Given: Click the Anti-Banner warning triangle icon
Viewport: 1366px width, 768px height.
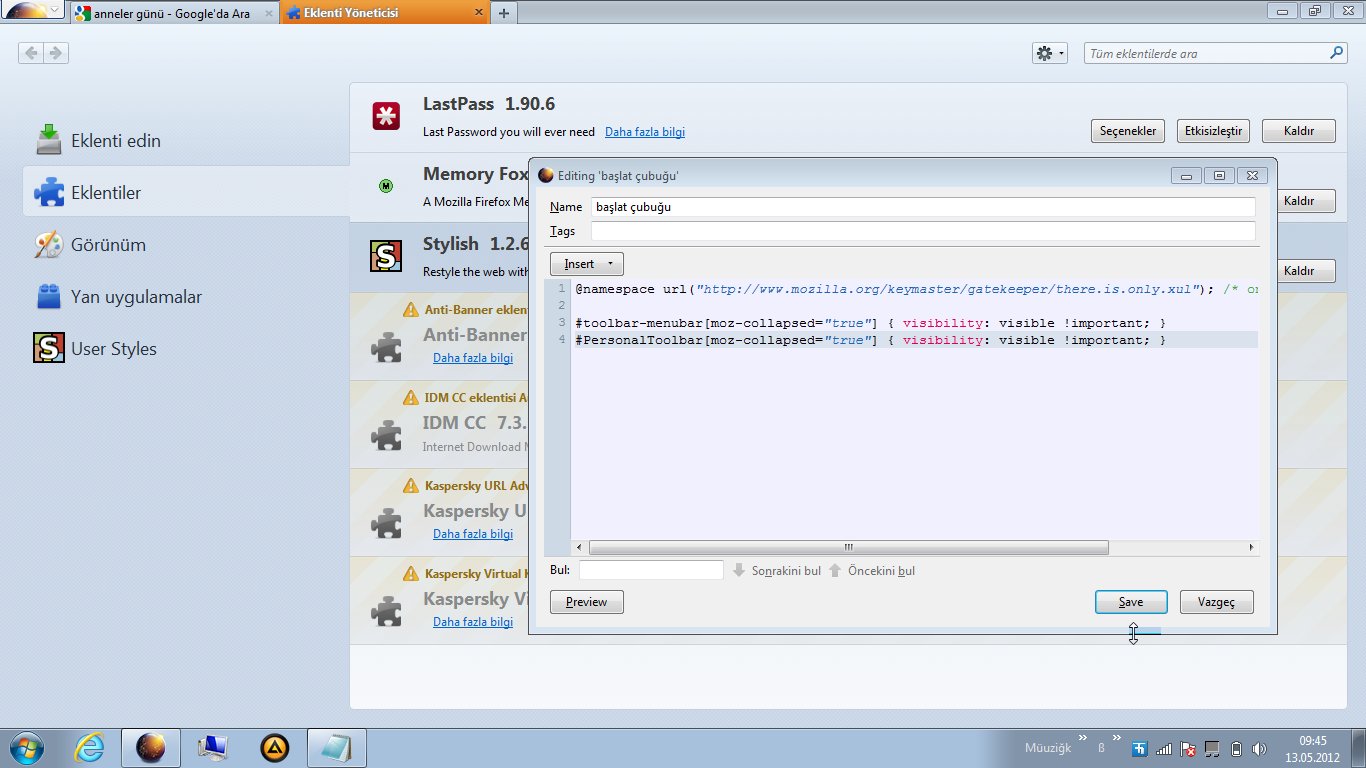Looking at the screenshot, I should click(x=410, y=309).
